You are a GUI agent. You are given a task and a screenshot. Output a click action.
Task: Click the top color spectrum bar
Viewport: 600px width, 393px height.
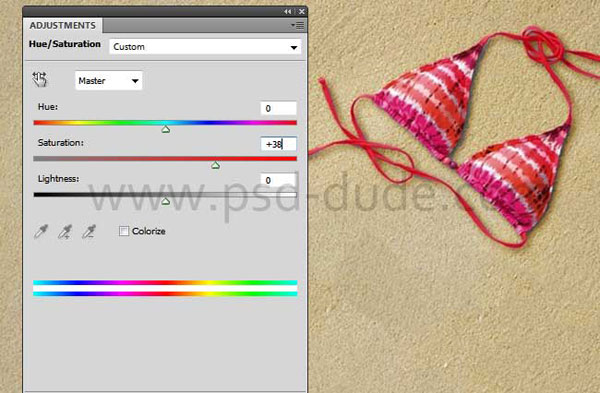[165, 283]
